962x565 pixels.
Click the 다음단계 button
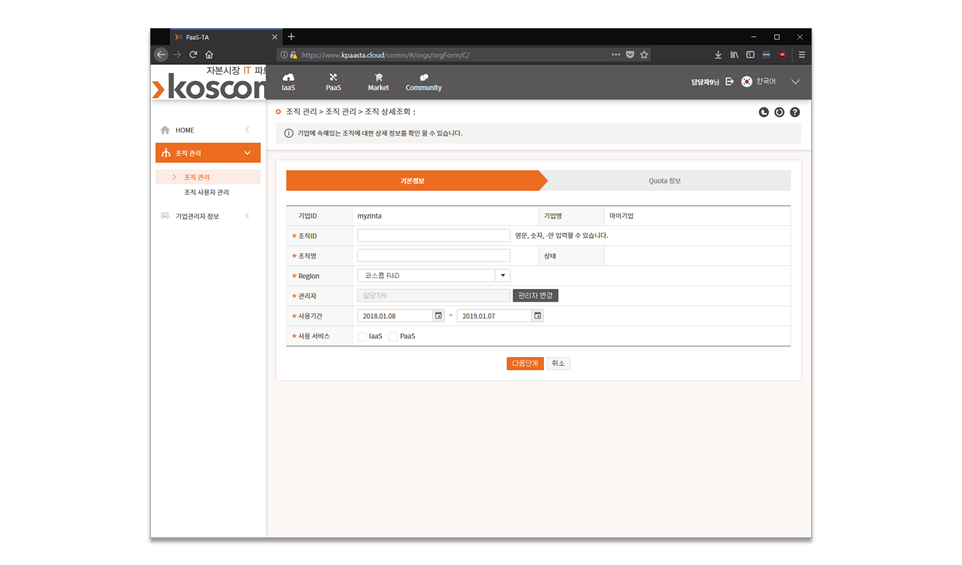pyautogui.click(x=525, y=364)
